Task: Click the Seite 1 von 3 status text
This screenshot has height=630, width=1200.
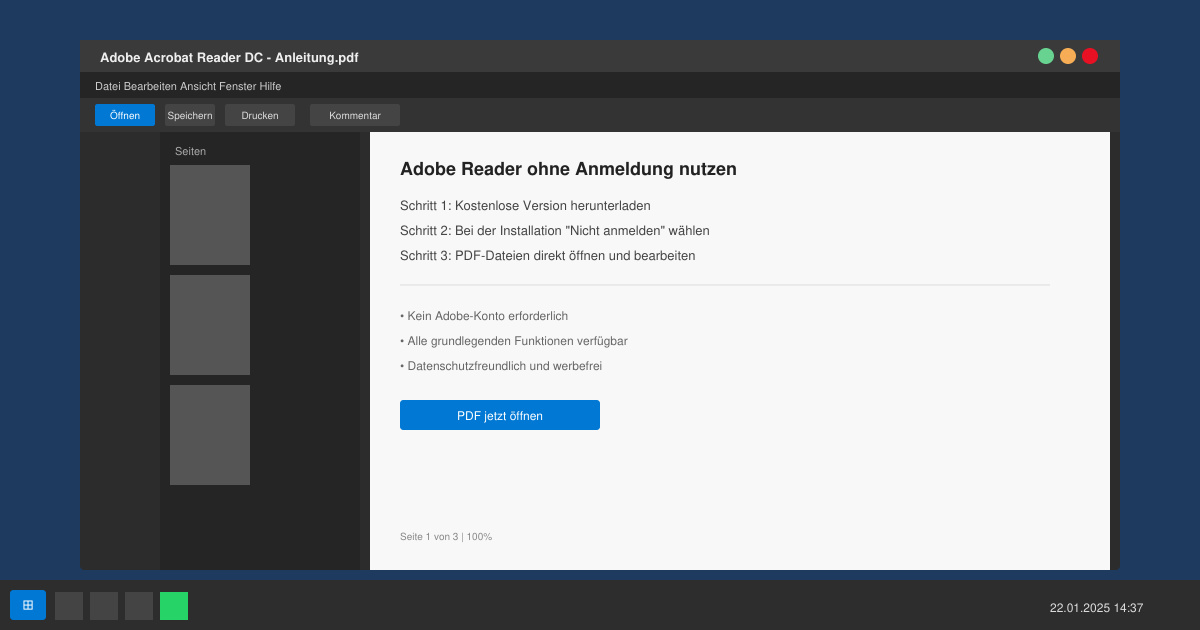Action: (446, 537)
